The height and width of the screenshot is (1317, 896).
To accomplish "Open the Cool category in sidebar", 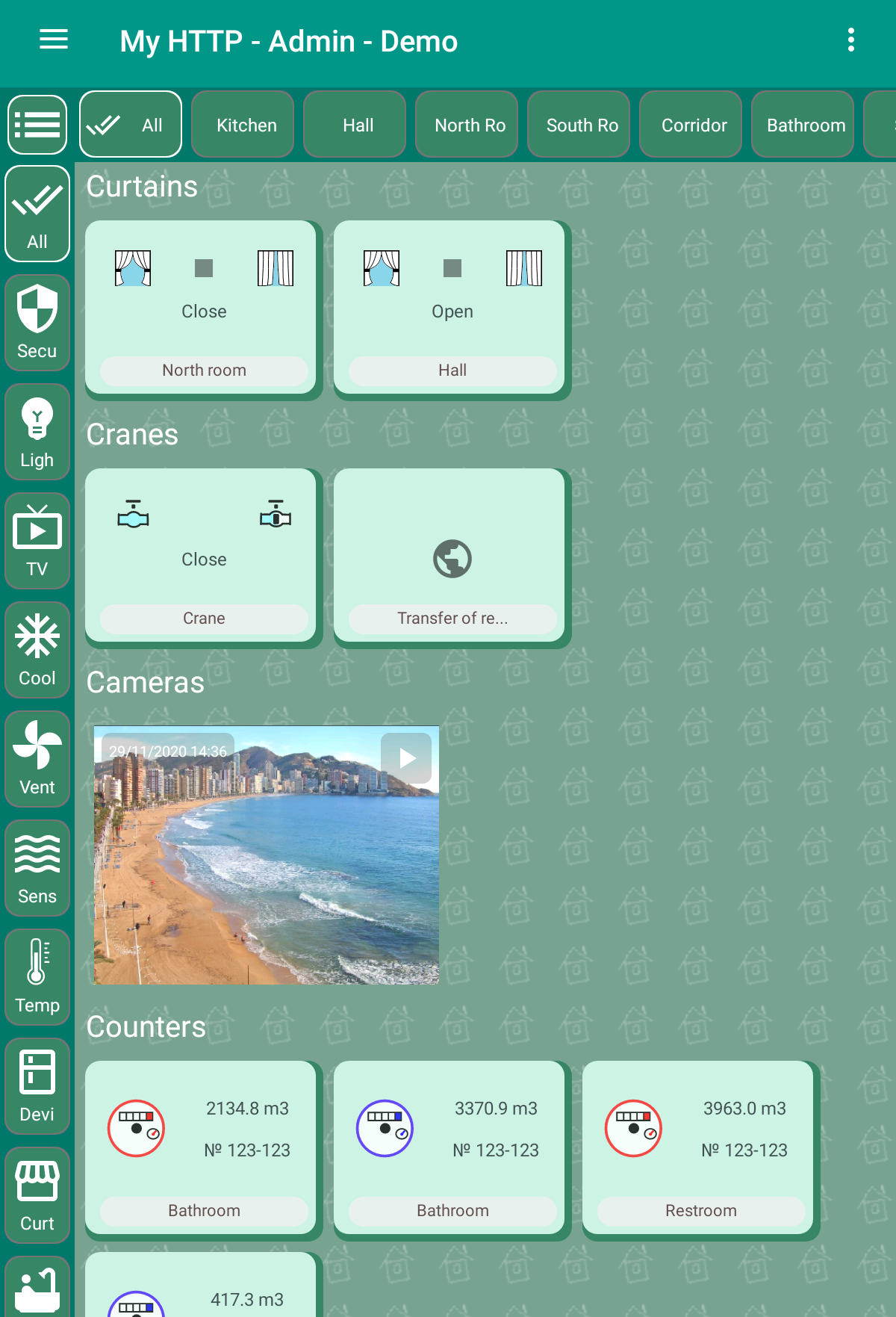I will pos(37,650).
